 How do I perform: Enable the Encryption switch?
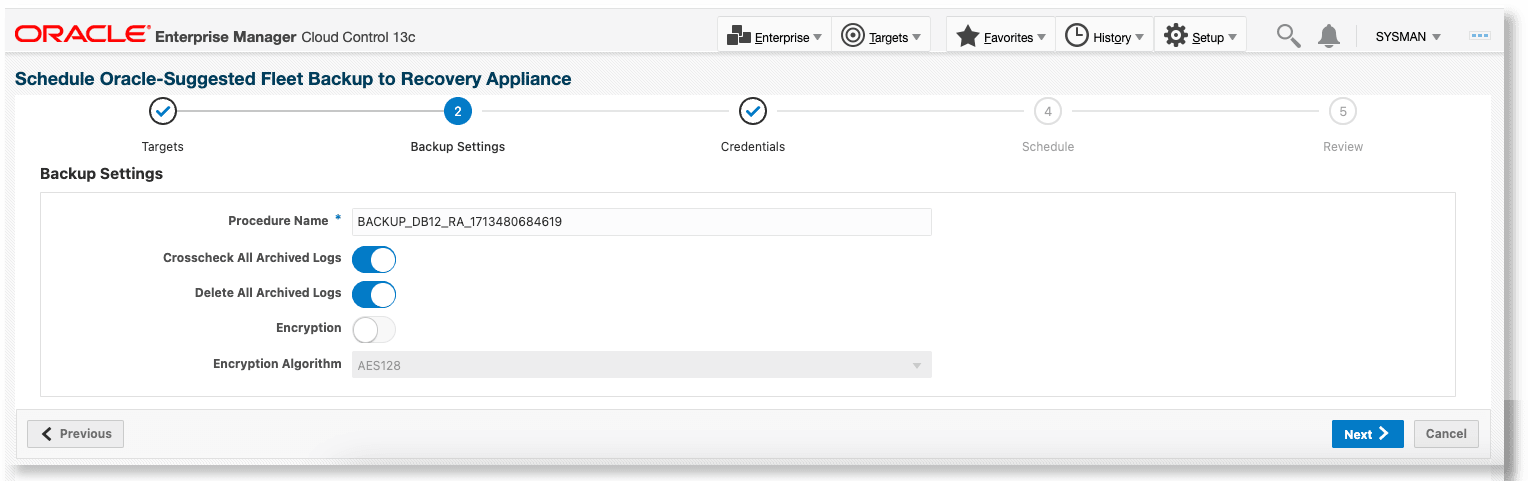coord(374,329)
